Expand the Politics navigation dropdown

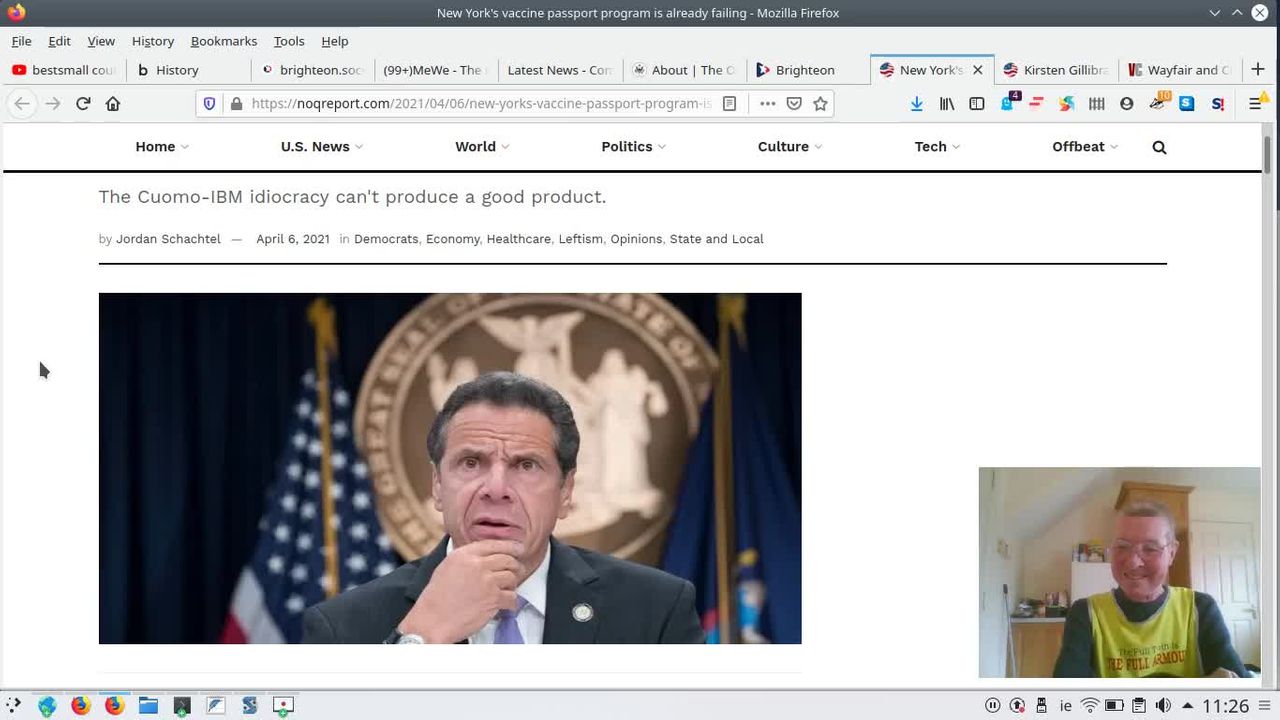(633, 147)
